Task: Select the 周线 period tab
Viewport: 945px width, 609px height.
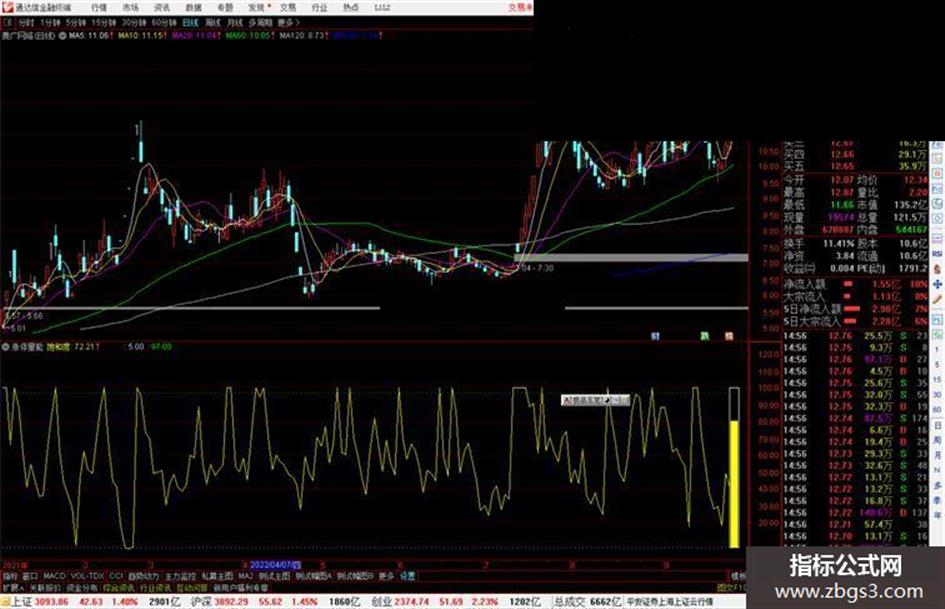Action: pos(213,22)
